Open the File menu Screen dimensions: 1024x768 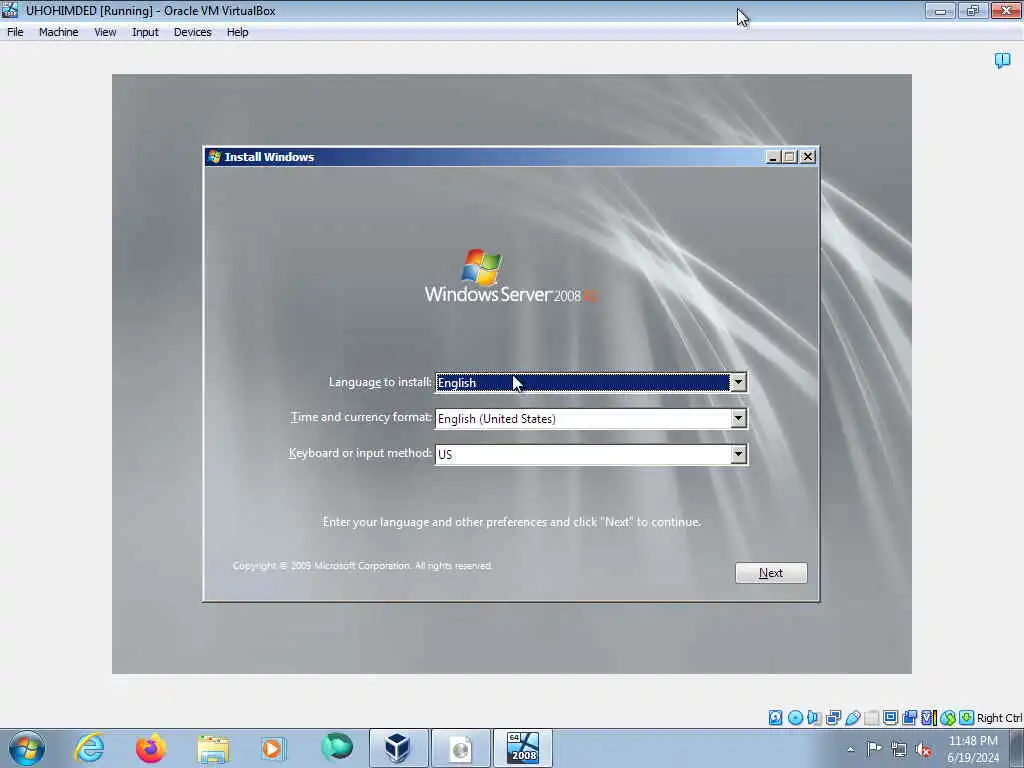tap(15, 32)
